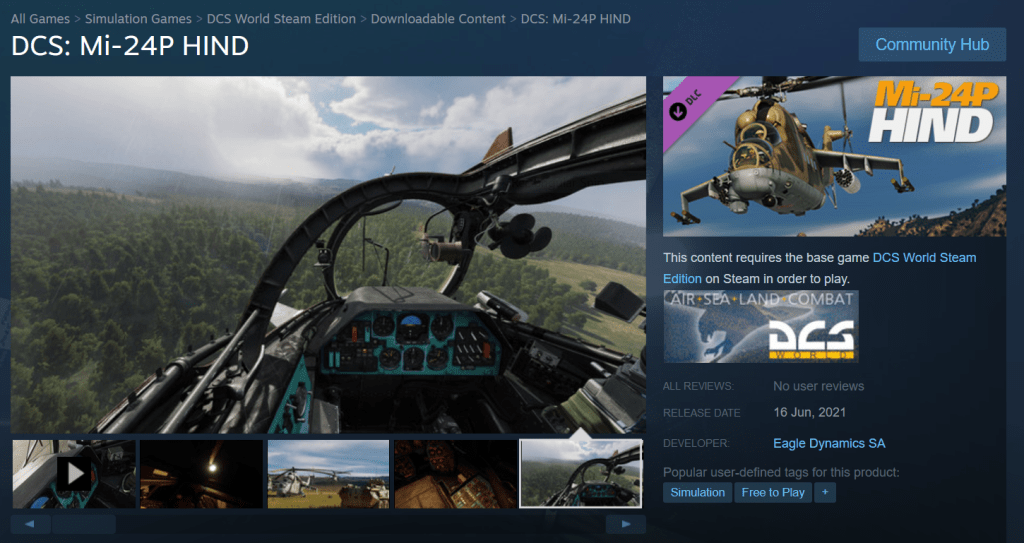Go to All Games breadcrumb
This screenshot has height=543, width=1024.
click(41, 19)
